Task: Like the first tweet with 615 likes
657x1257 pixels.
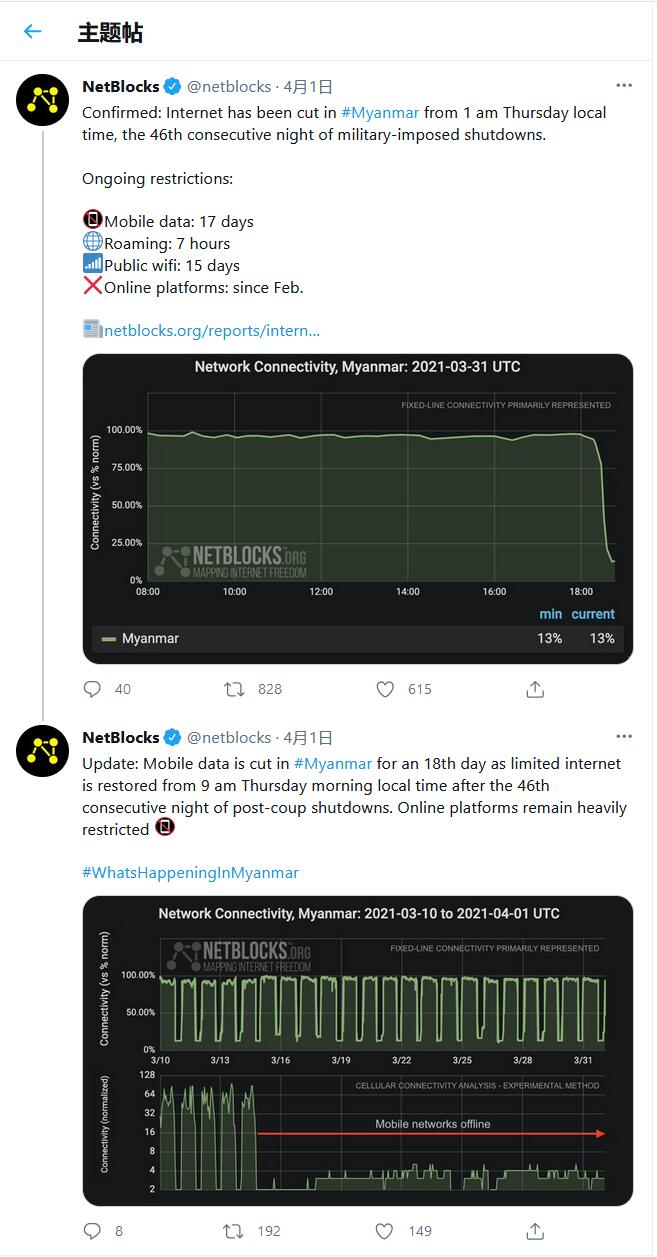Action: [385, 689]
